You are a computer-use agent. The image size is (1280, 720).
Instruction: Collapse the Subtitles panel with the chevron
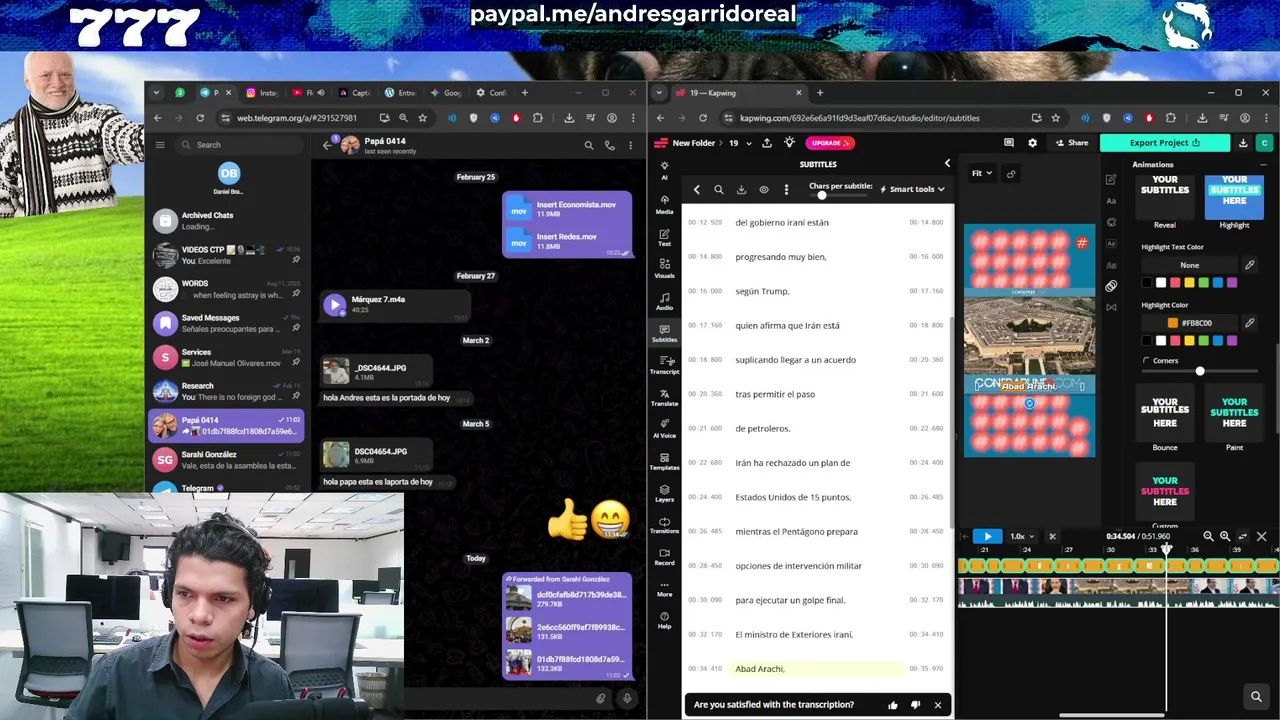947,164
